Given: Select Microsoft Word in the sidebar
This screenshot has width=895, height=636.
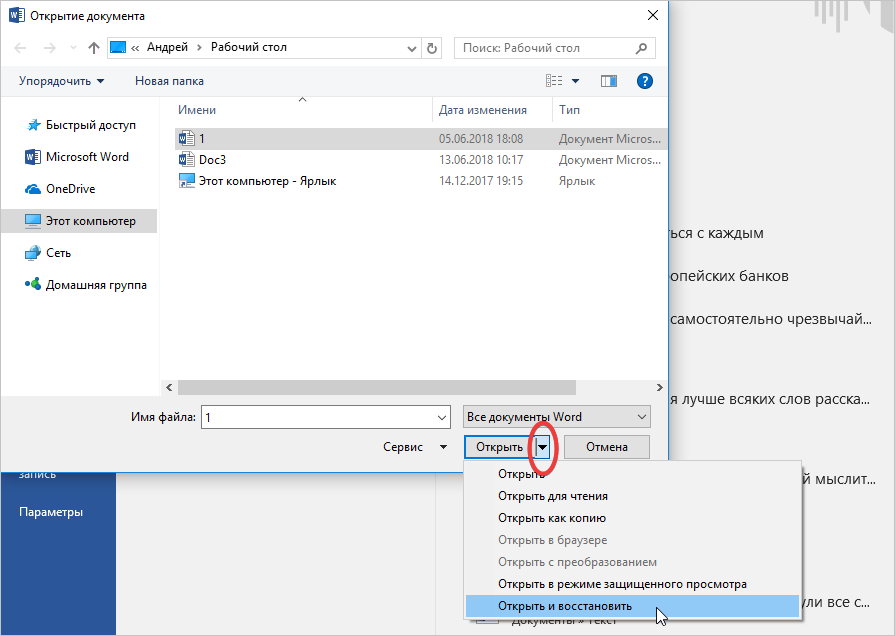Looking at the screenshot, I should tap(86, 157).
